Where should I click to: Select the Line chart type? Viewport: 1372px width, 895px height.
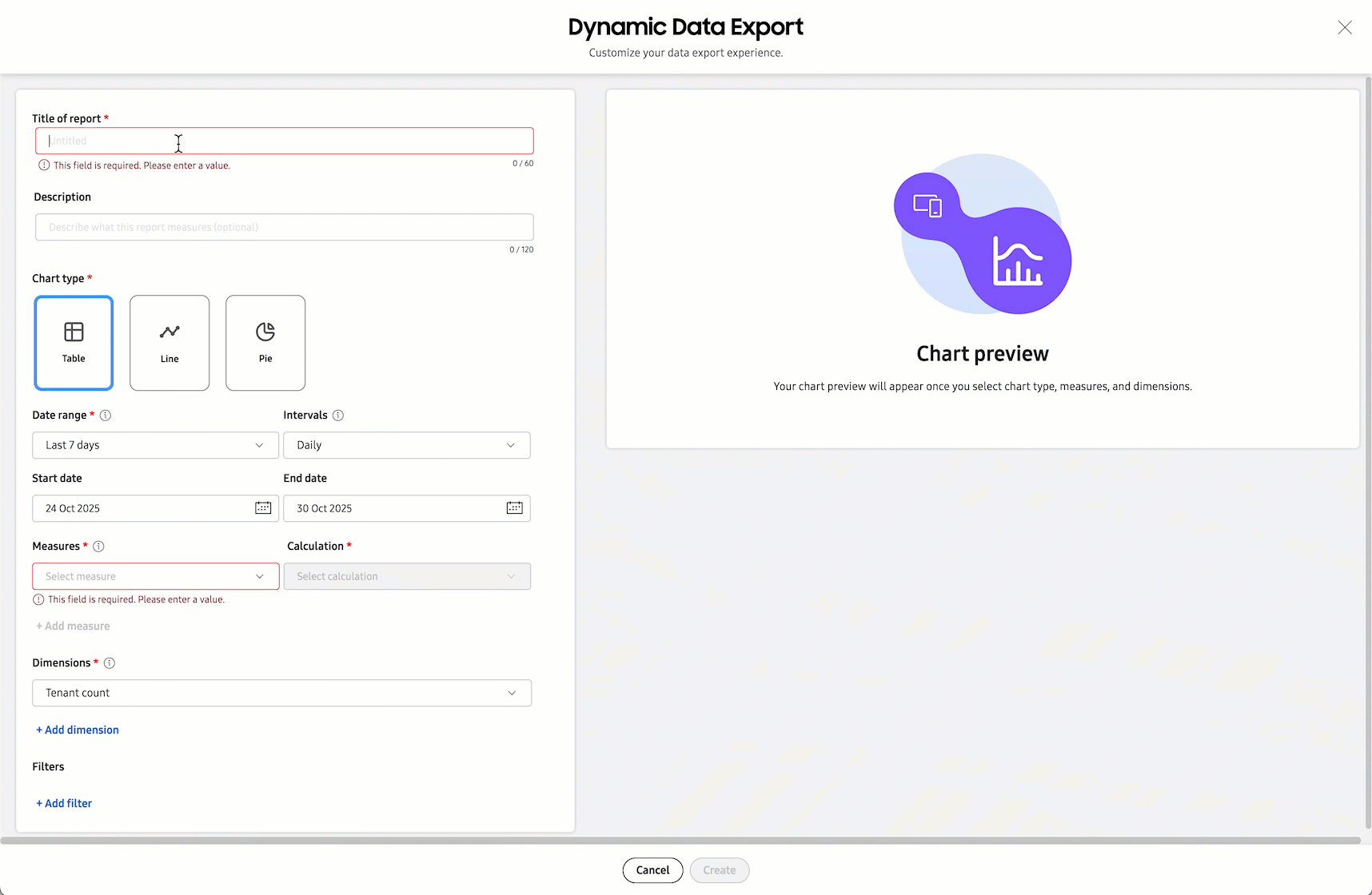coord(170,343)
